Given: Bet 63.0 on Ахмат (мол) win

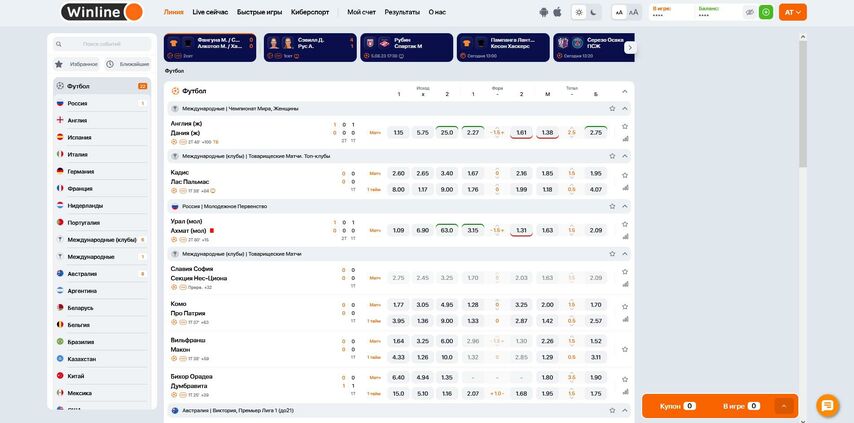Looking at the screenshot, I should point(447,230).
